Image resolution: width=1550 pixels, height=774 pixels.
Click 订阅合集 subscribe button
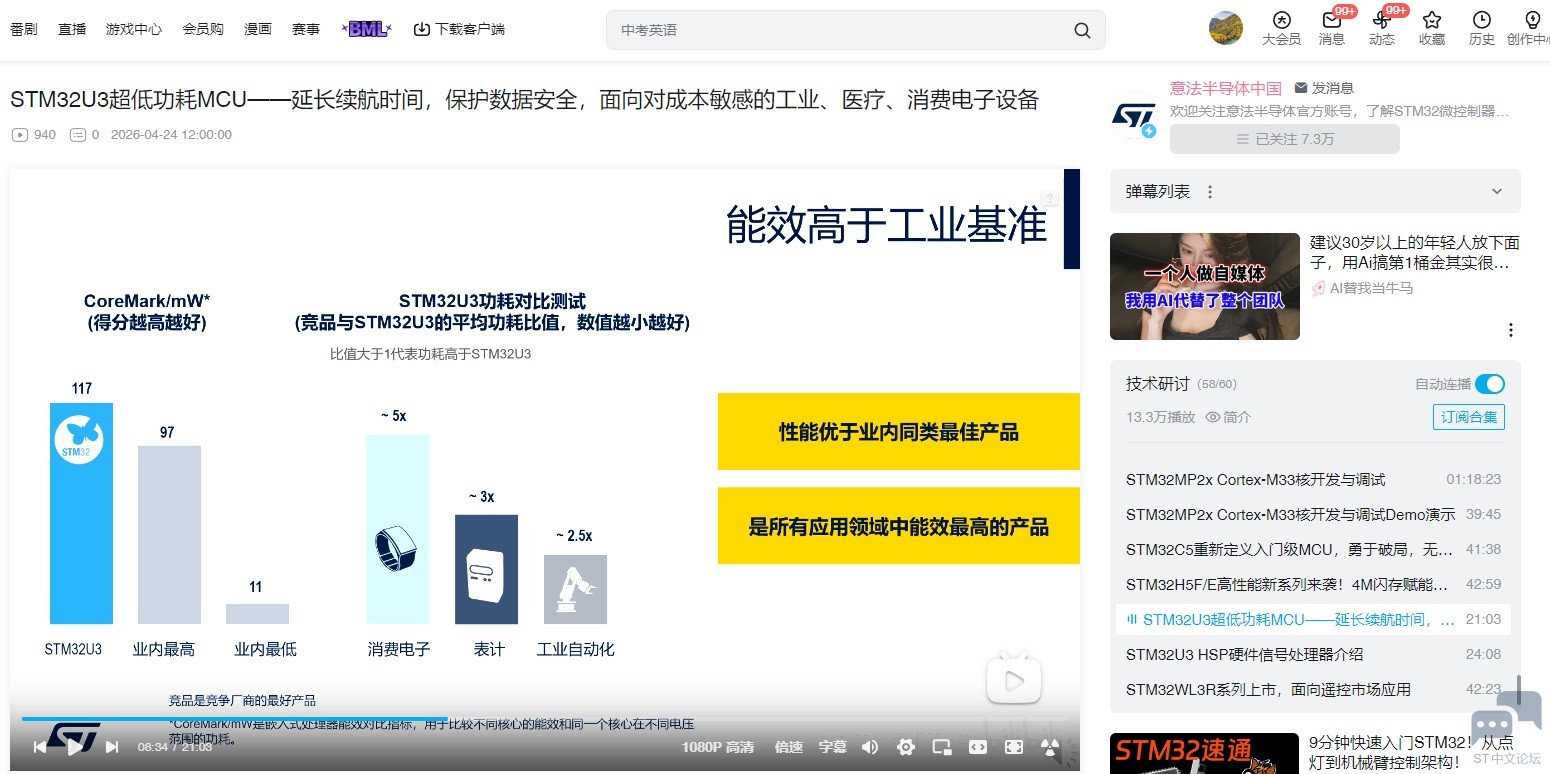coord(1468,417)
